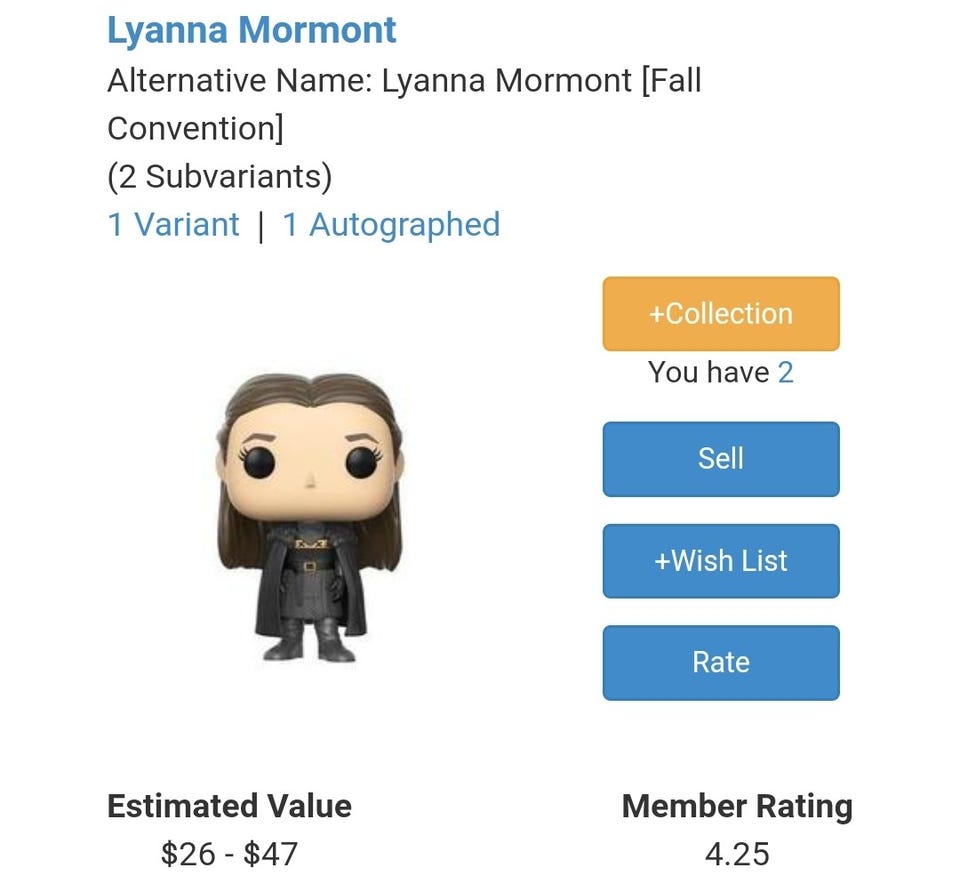Hit the Rate button
The height and width of the screenshot is (892, 960).
pyautogui.click(x=720, y=662)
